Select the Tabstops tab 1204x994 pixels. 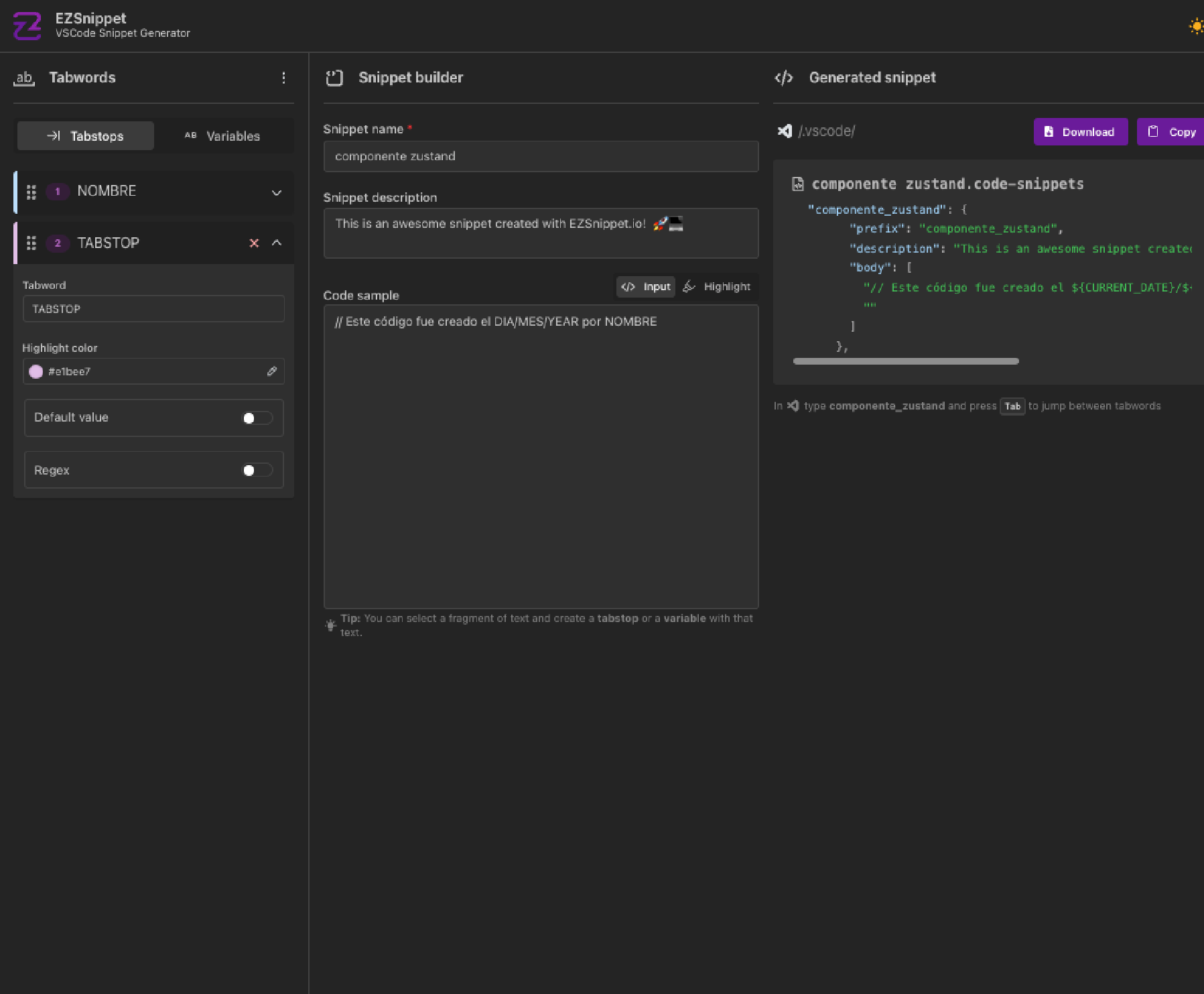85,135
